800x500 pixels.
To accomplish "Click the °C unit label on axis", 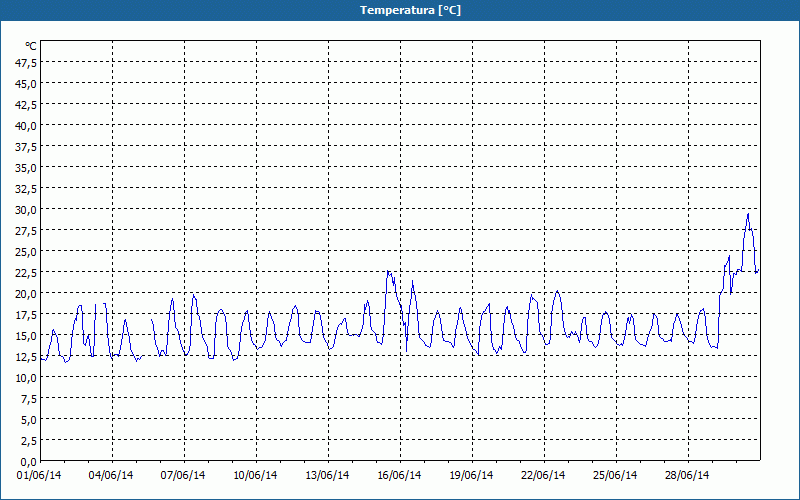I will tap(31, 46).
